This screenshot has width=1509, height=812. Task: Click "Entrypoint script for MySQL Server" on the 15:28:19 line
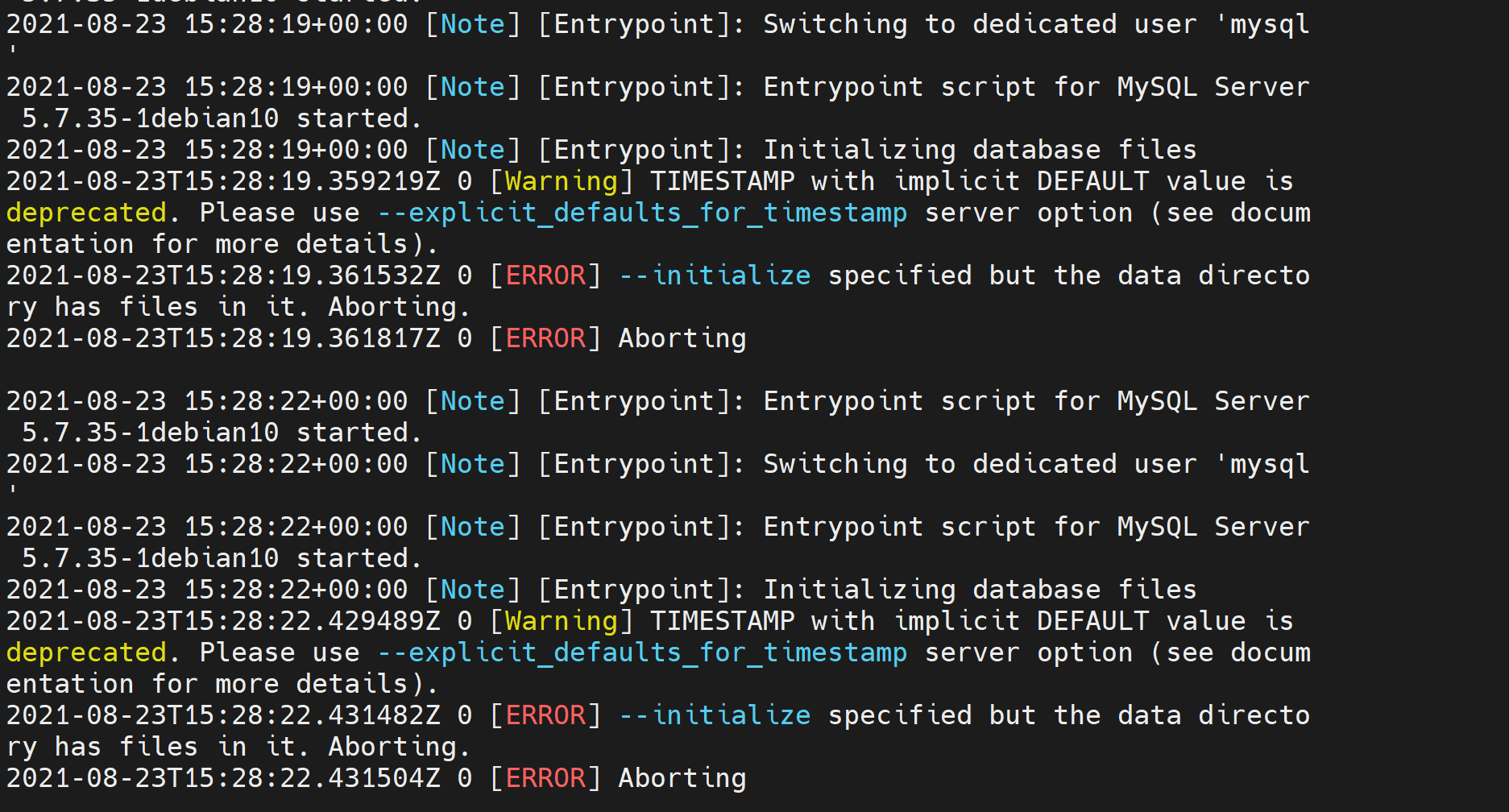tap(1037, 87)
